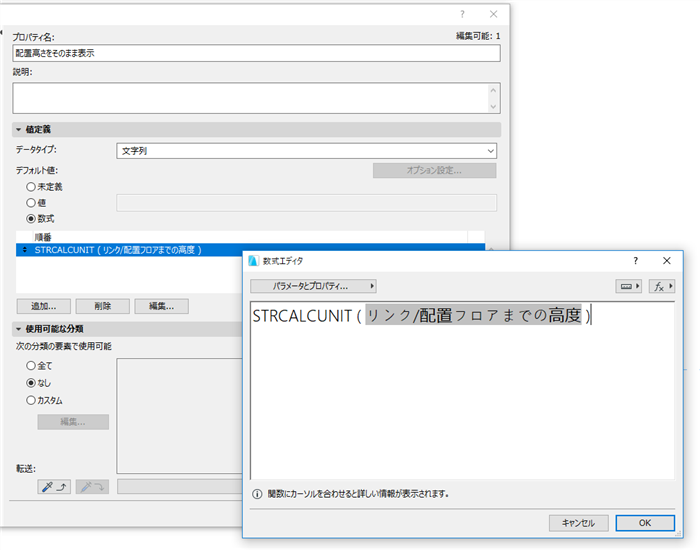Close the property dialog window
The height and width of the screenshot is (550, 700).
pyautogui.click(x=493, y=14)
